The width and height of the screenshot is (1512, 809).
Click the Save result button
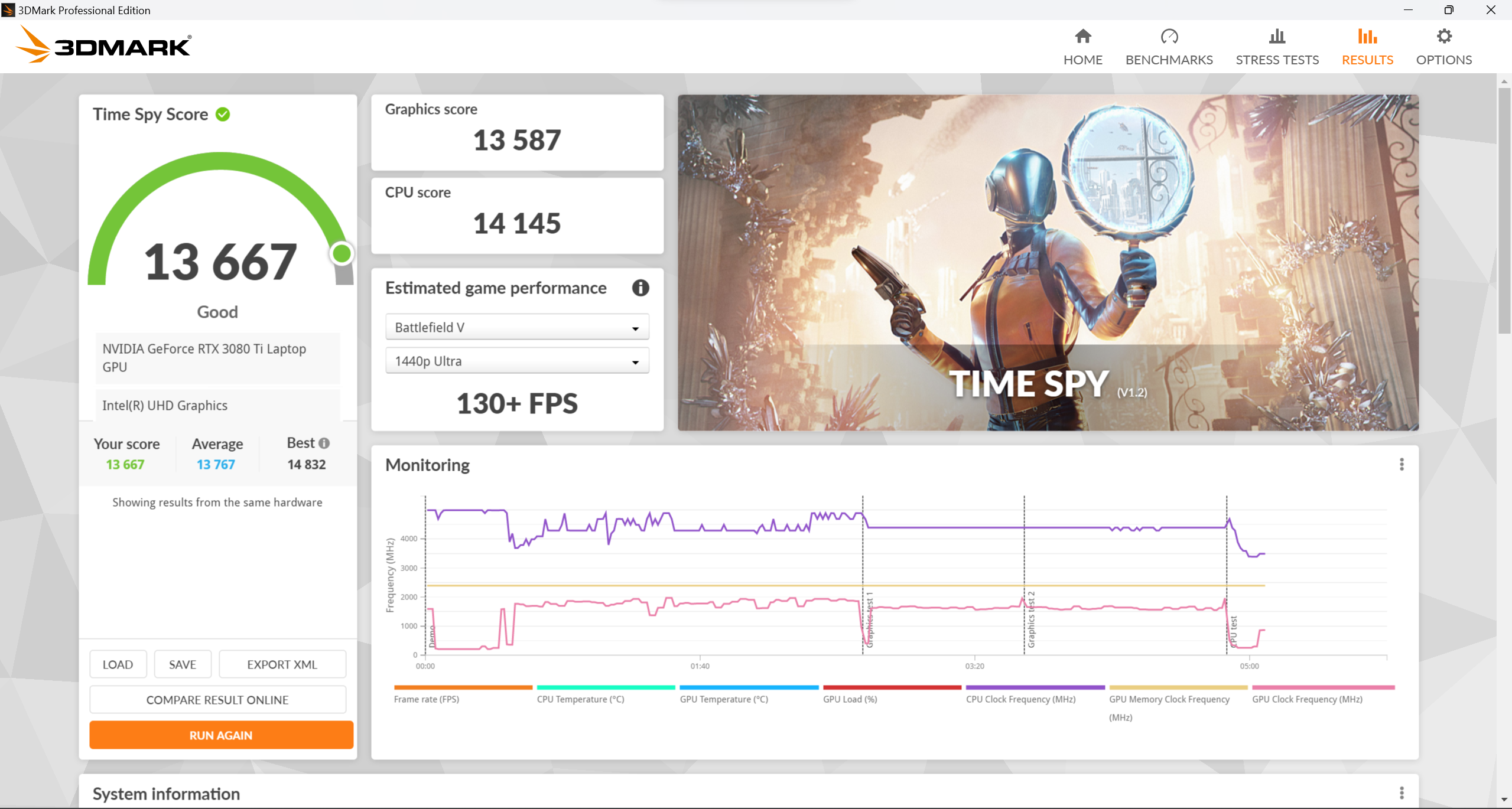(x=181, y=664)
